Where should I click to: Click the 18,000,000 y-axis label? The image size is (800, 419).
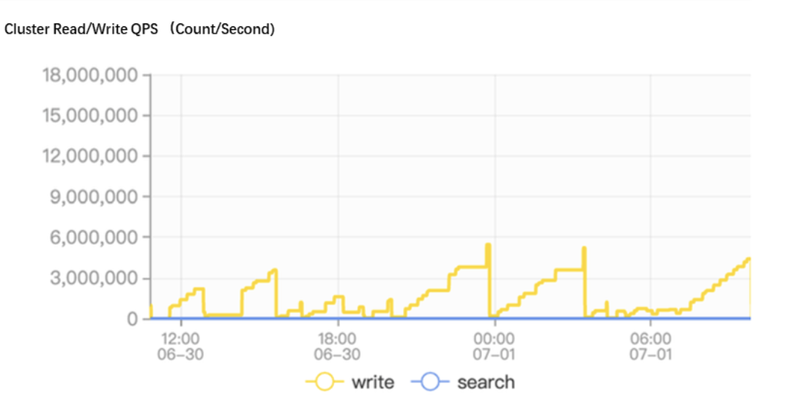click(x=90, y=75)
